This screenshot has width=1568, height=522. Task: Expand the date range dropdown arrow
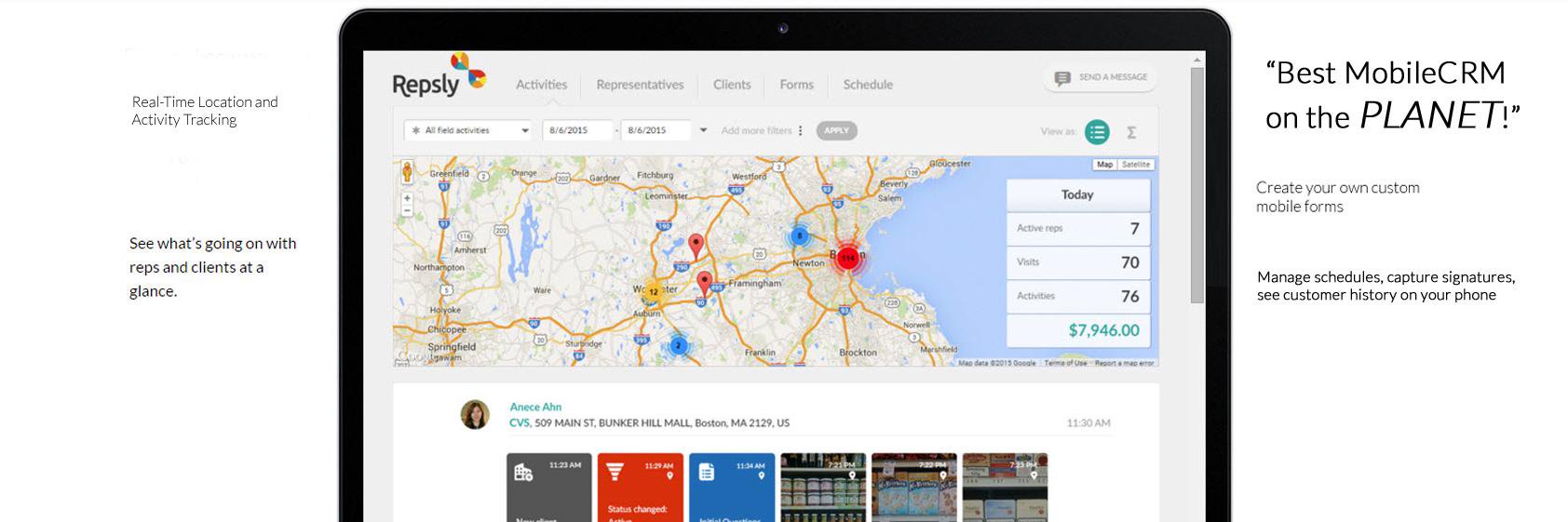tap(704, 130)
